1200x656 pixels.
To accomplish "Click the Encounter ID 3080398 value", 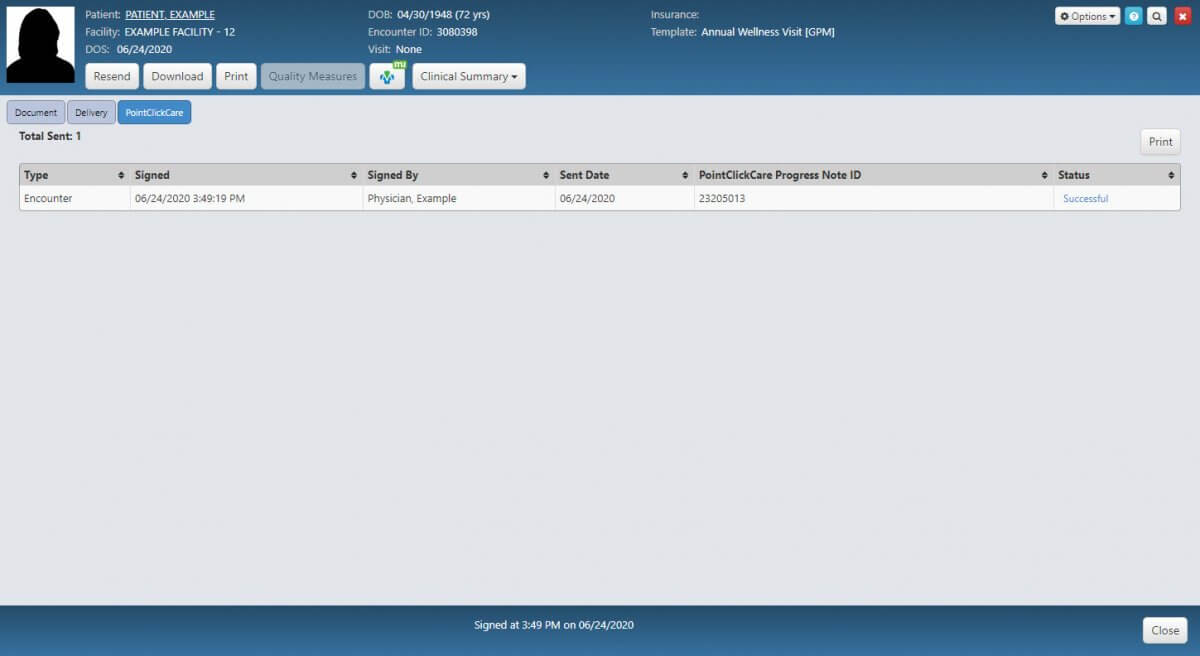I will tap(457, 32).
